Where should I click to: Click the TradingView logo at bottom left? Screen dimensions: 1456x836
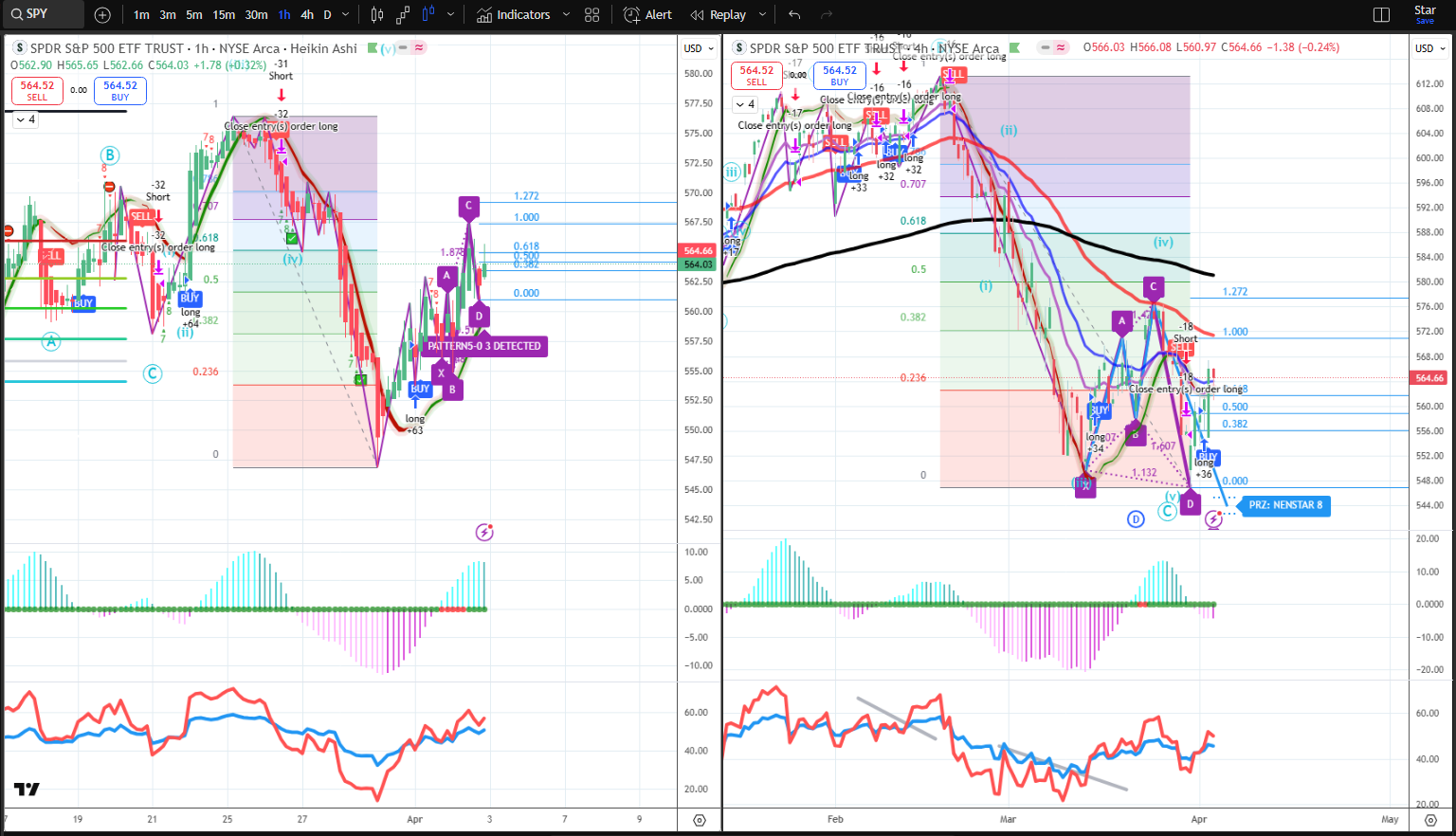coord(27,790)
